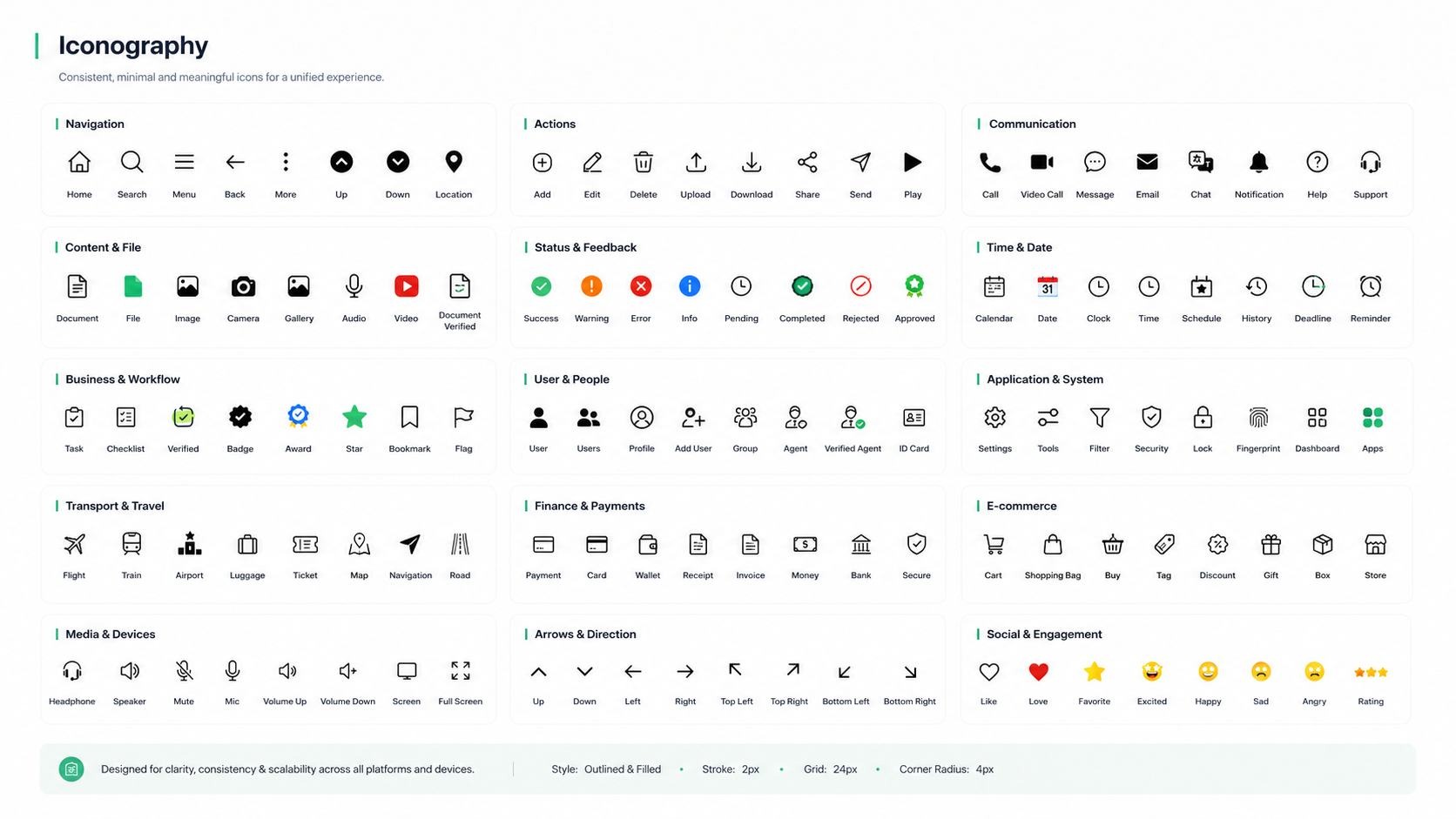Image resolution: width=1456 pixels, height=819 pixels.
Task: Select the Notification bell icon
Action: click(1259, 162)
